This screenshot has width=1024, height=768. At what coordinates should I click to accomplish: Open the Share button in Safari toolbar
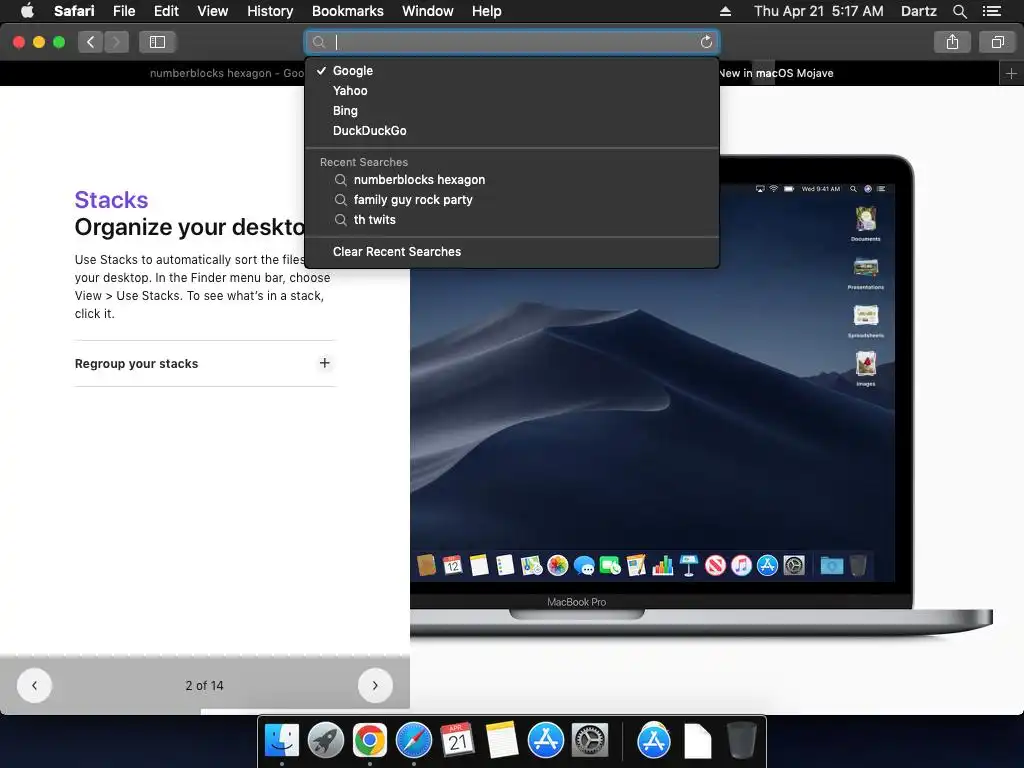[952, 42]
